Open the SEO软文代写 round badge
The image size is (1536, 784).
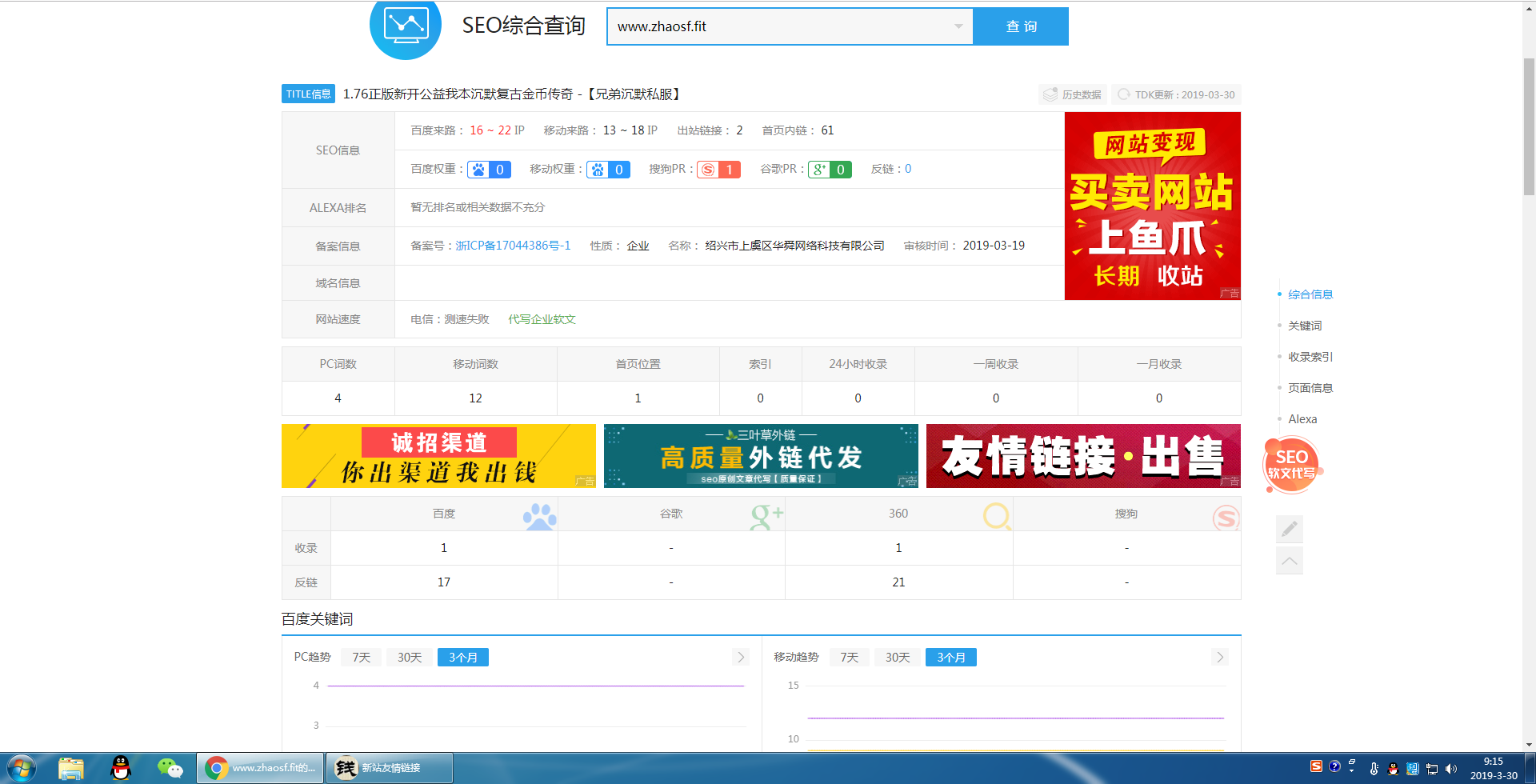1291,465
